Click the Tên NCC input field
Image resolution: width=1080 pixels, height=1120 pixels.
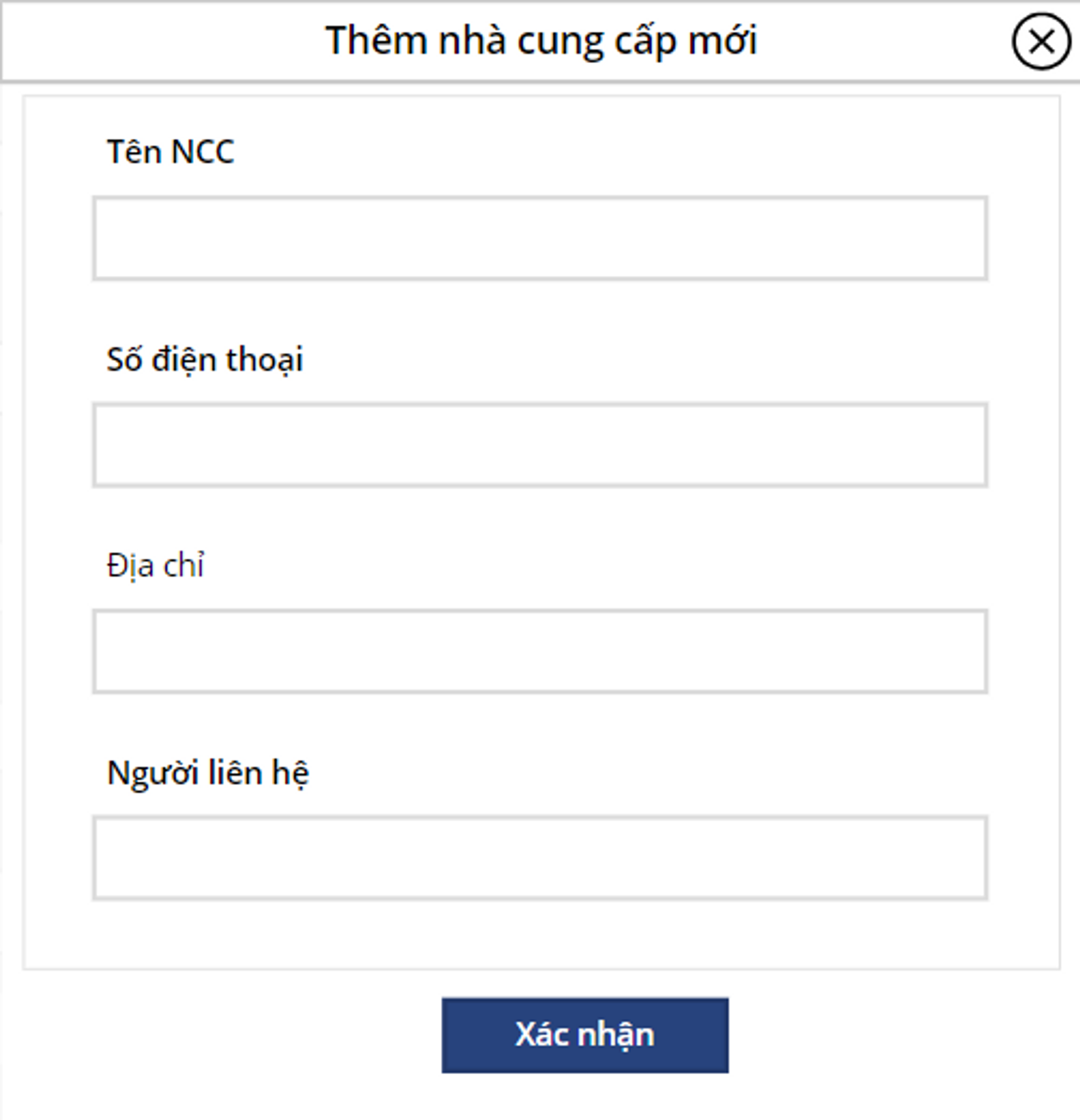click(x=539, y=238)
